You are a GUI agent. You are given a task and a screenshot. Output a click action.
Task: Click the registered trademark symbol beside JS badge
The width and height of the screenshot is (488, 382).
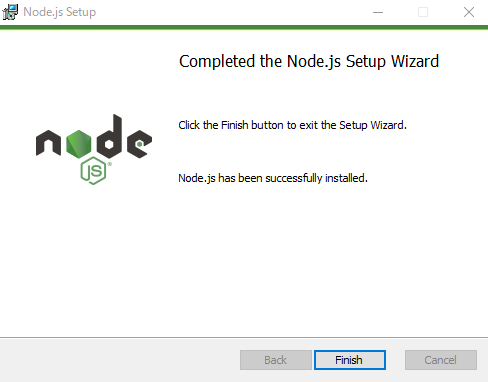coord(110,164)
